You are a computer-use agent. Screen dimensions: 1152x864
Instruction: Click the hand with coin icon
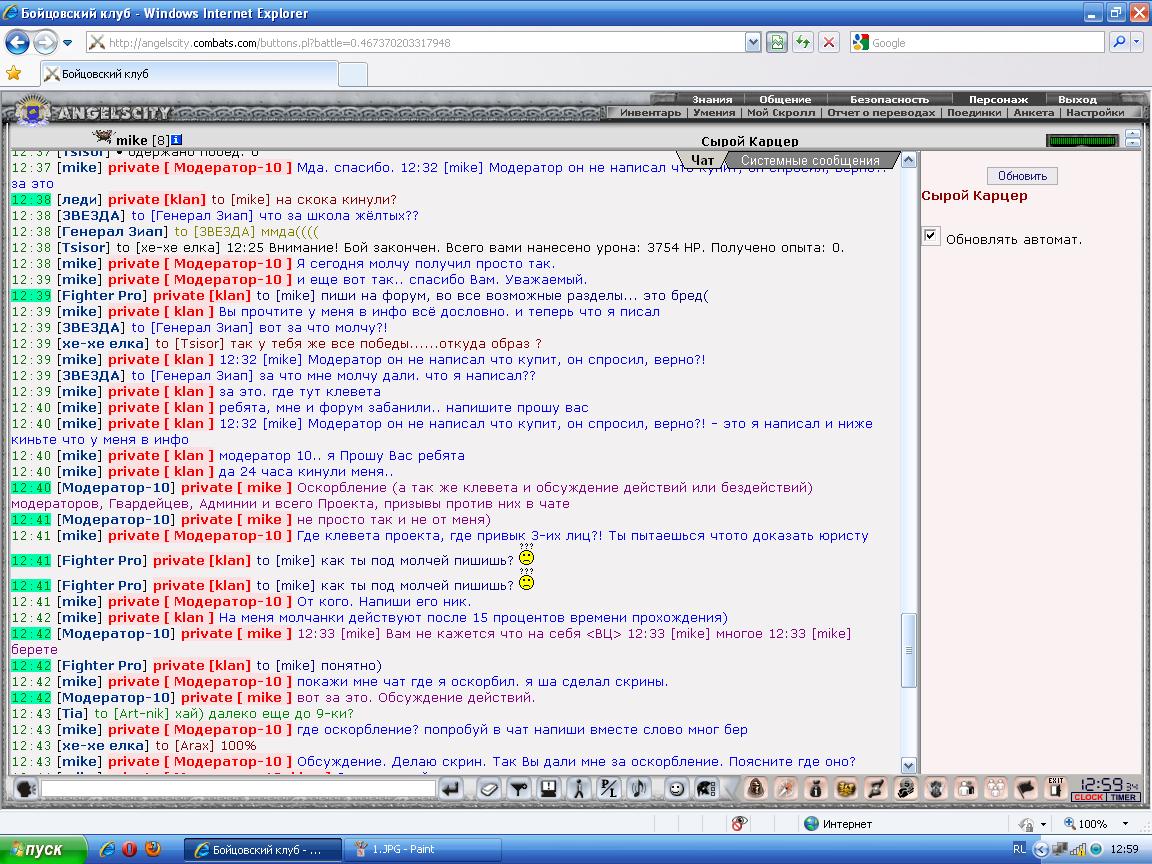pyautogui.click(x=906, y=789)
